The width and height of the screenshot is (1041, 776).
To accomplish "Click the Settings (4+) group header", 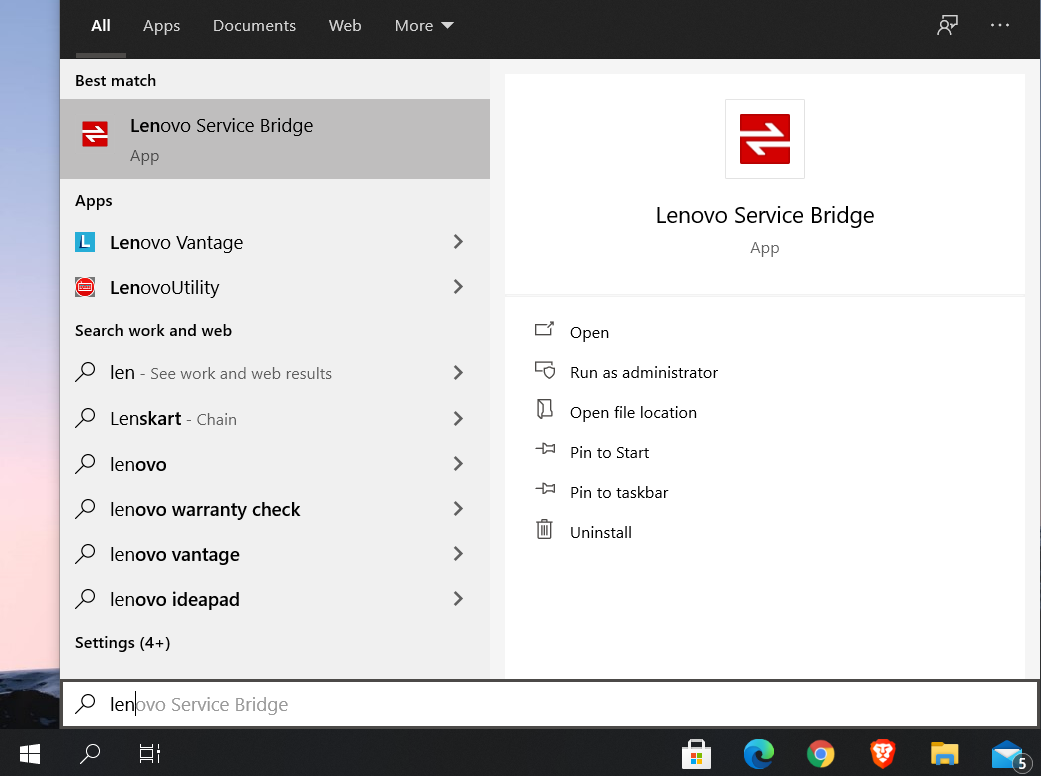I will coord(122,643).
